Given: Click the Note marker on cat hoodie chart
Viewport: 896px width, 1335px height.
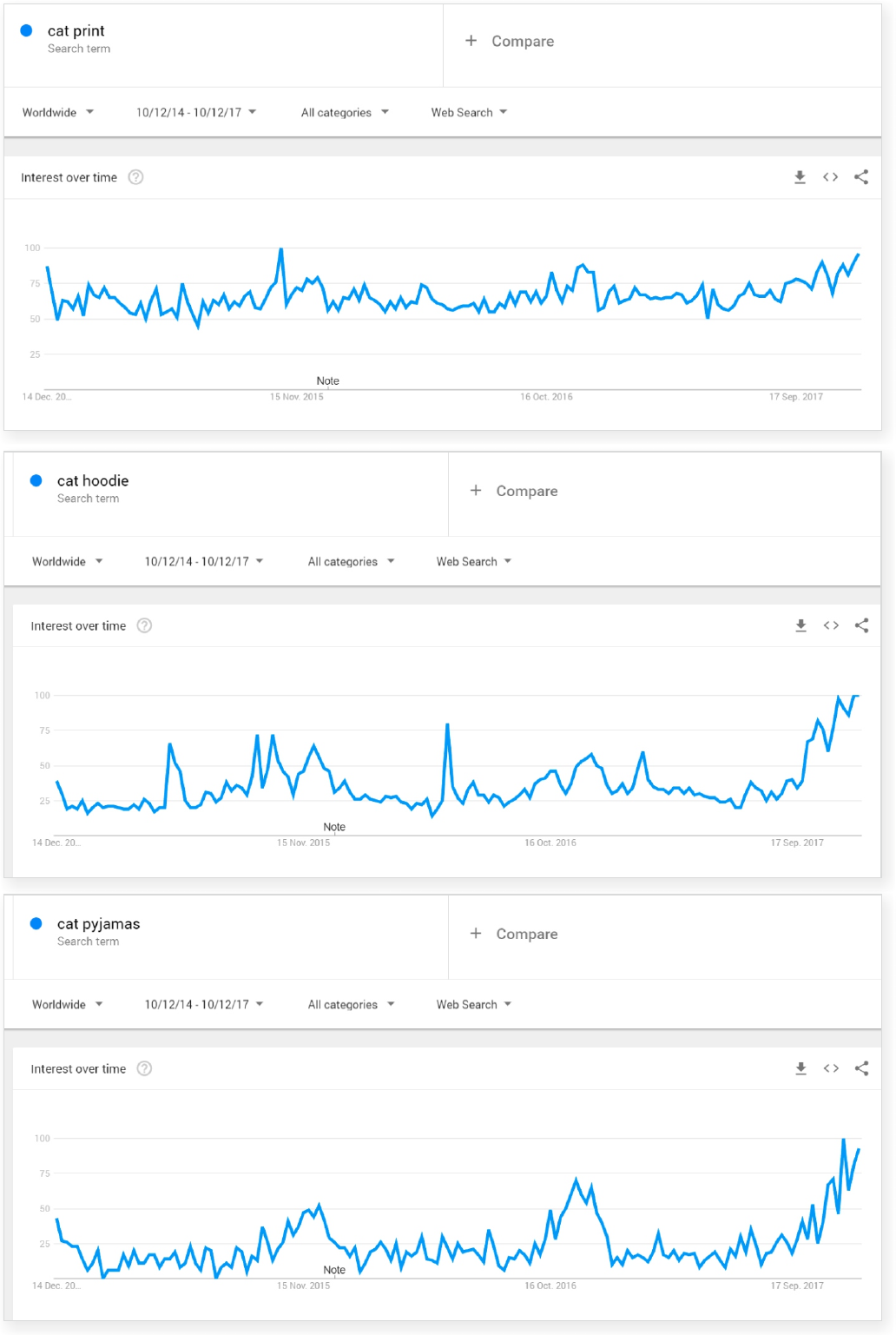Looking at the screenshot, I should (x=334, y=827).
